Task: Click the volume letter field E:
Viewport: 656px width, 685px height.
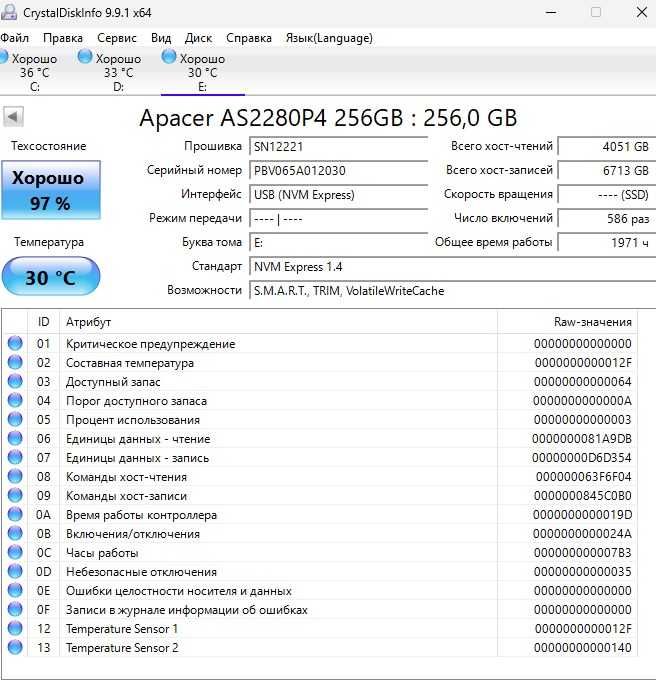Action: coord(338,242)
